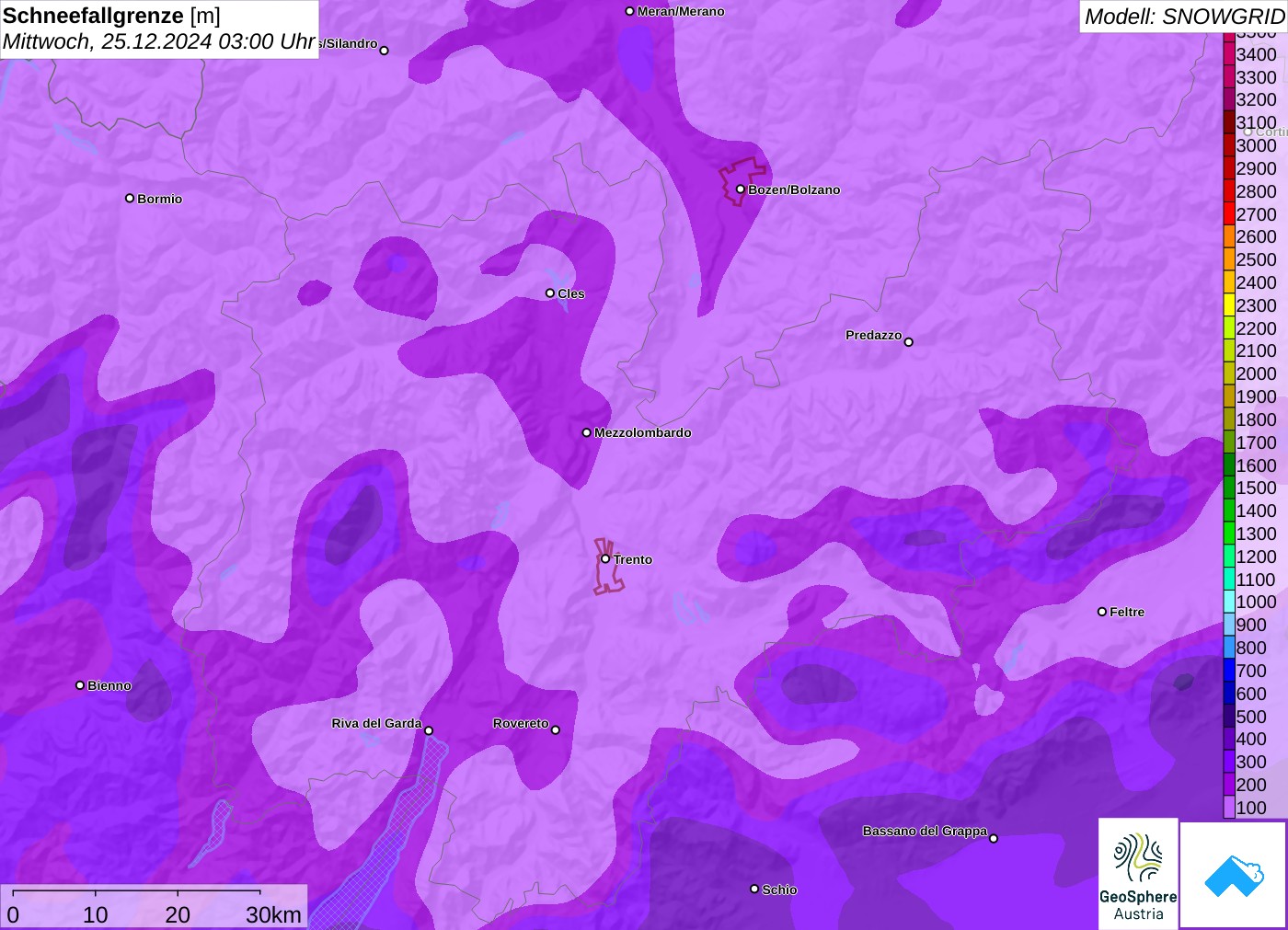The height and width of the screenshot is (930, 1288).
Task: Pick the 3100 m dark red swatch
Action: coord(1229,122)
